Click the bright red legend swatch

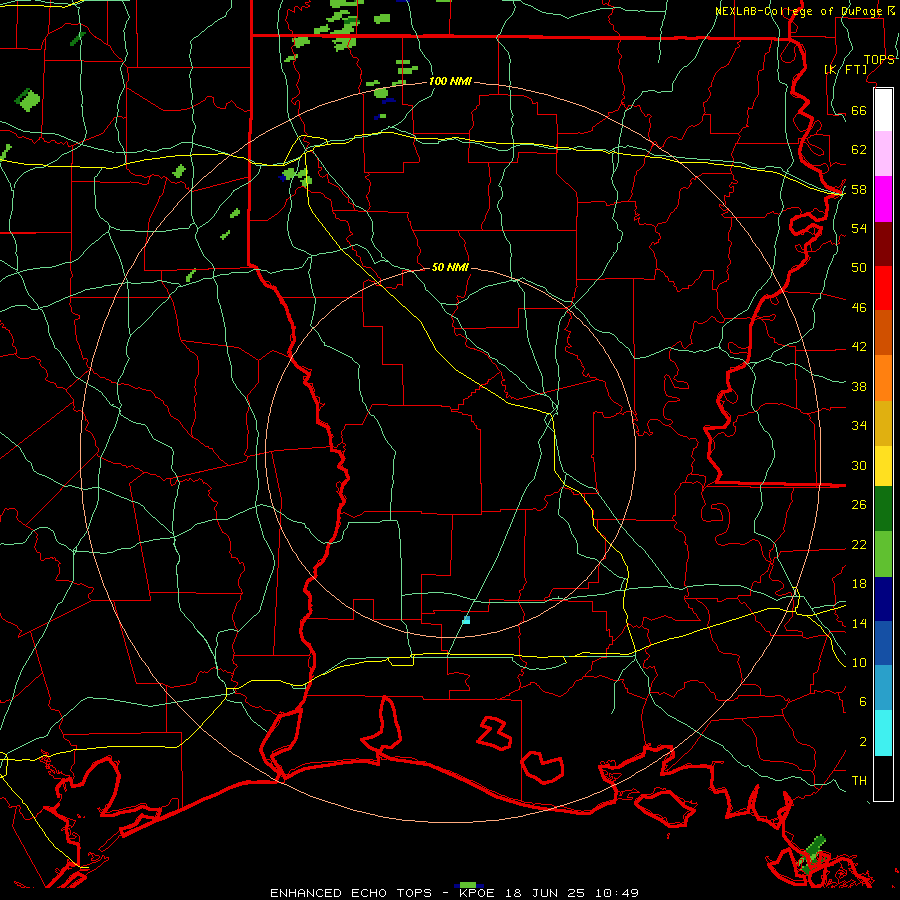pos(883,288)
